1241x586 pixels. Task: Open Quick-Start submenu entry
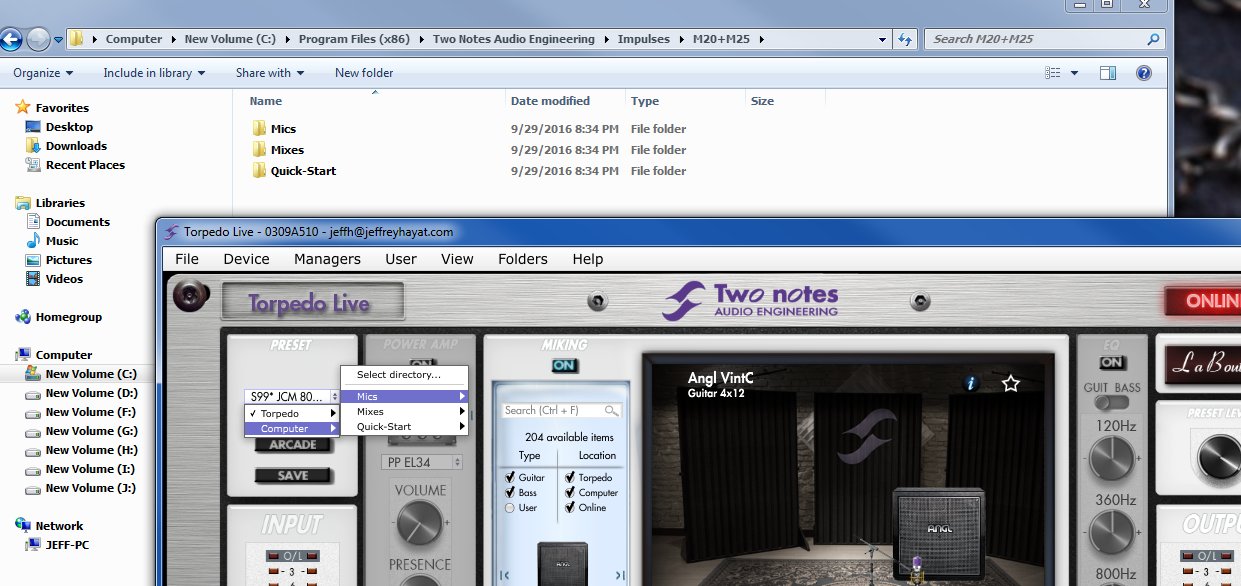[x=405, y=427]
